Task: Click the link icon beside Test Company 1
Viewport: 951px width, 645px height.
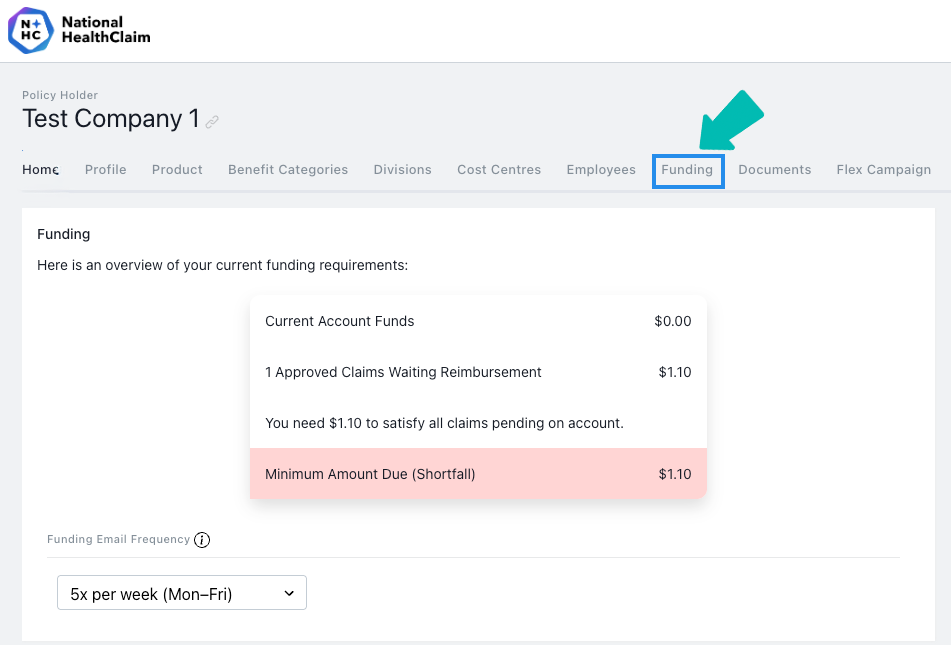Action: coord(212,122)
